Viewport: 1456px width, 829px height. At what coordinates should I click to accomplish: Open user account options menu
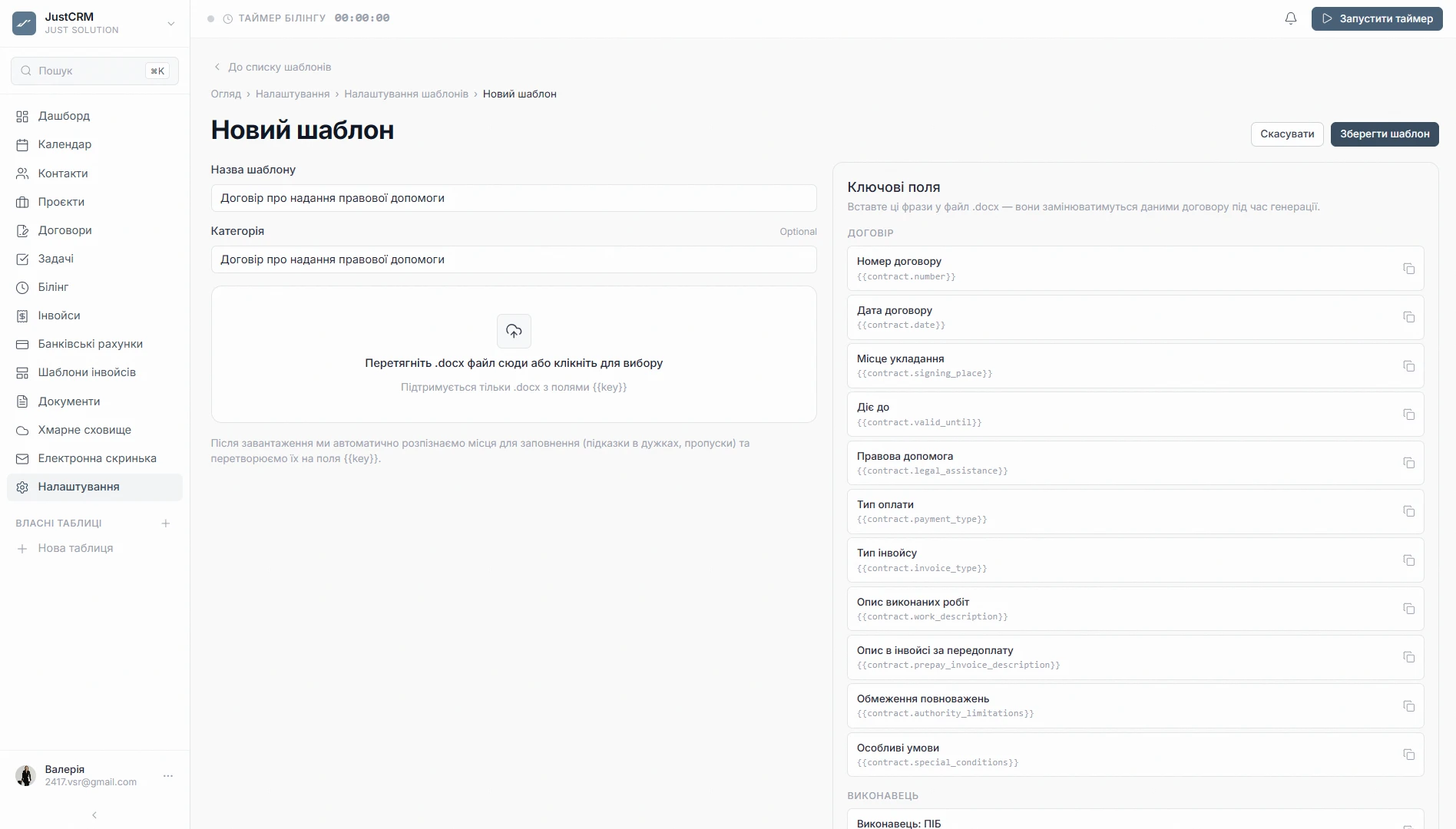[x=168, y=776]
